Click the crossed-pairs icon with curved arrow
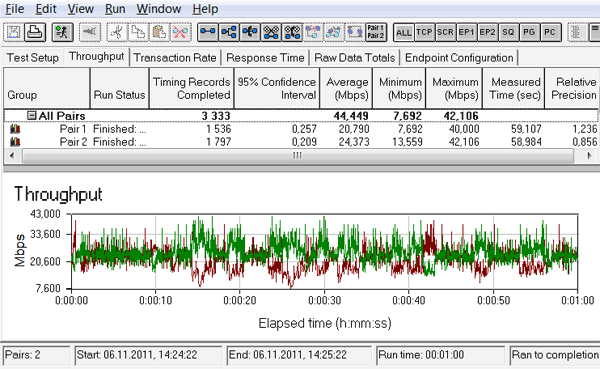The width and height of the screenshot is (600, 369). coord(292,32)
